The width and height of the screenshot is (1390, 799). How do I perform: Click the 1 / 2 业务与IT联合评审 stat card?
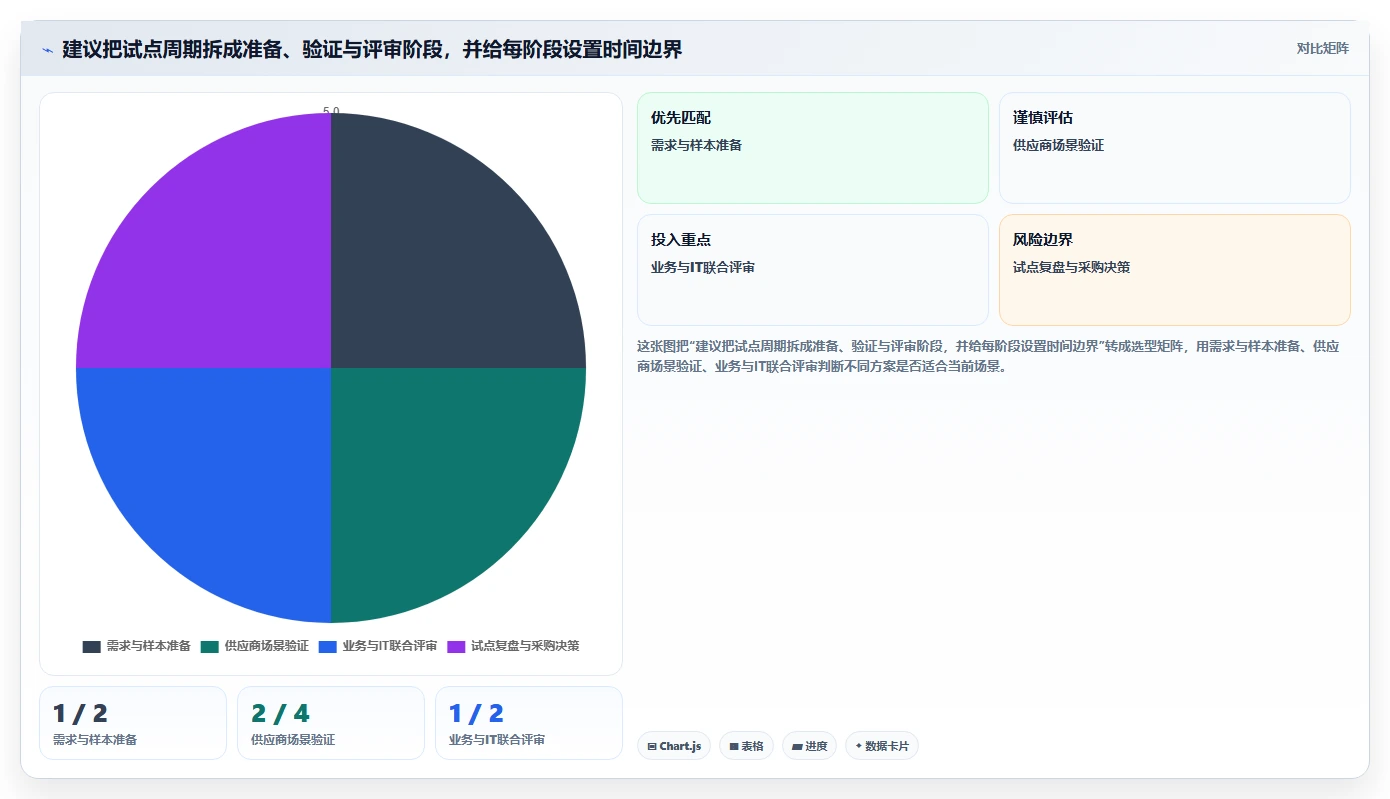529,723
